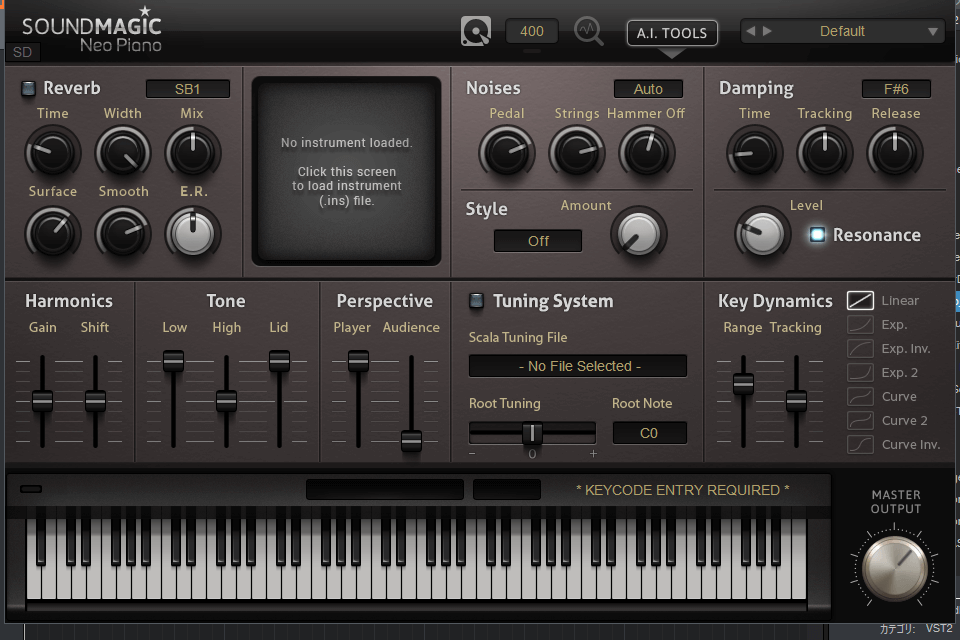
Task: Open the Root Note C0 dropdown
Action: (x=650, y=433)
